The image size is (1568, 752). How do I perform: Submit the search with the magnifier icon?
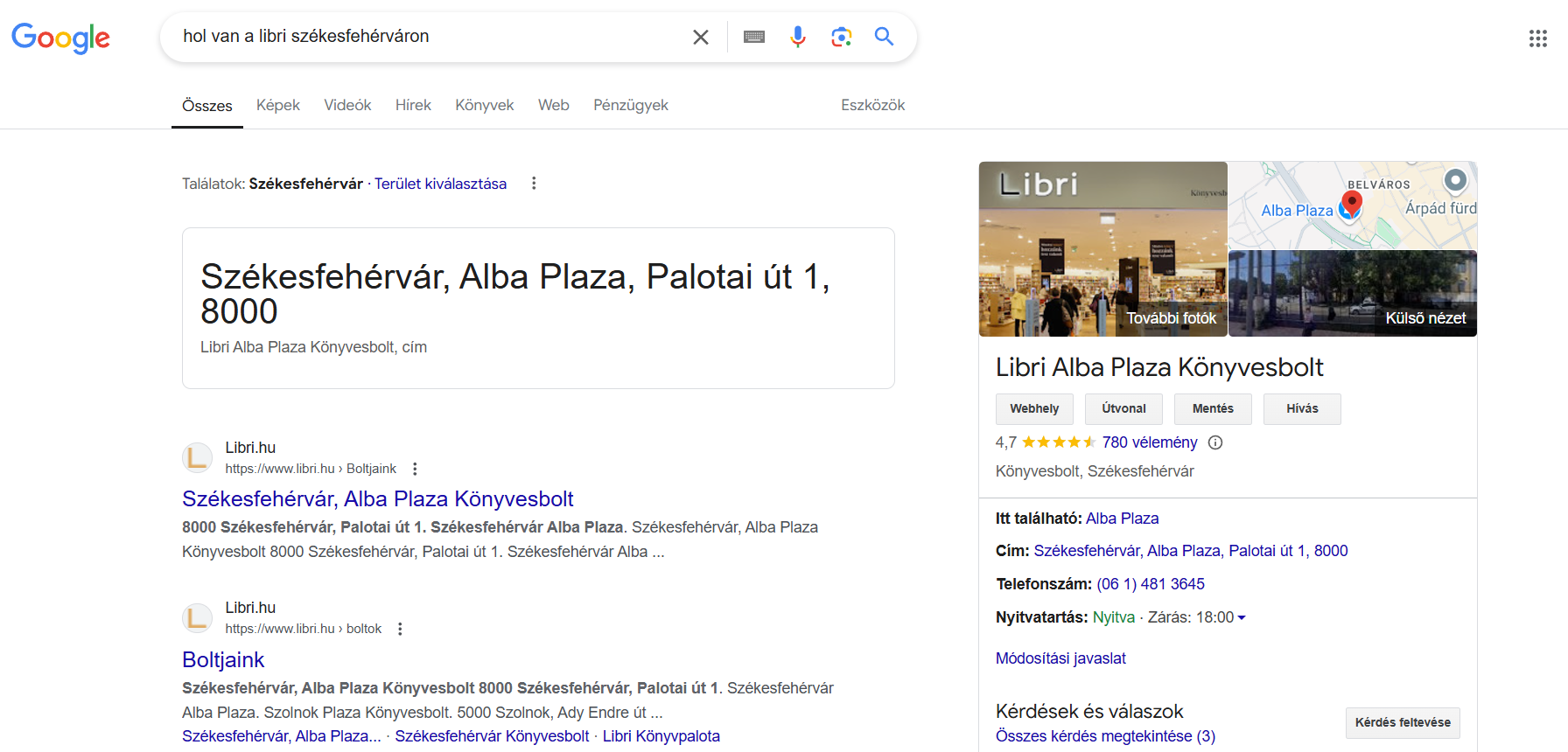pos(885,36)
